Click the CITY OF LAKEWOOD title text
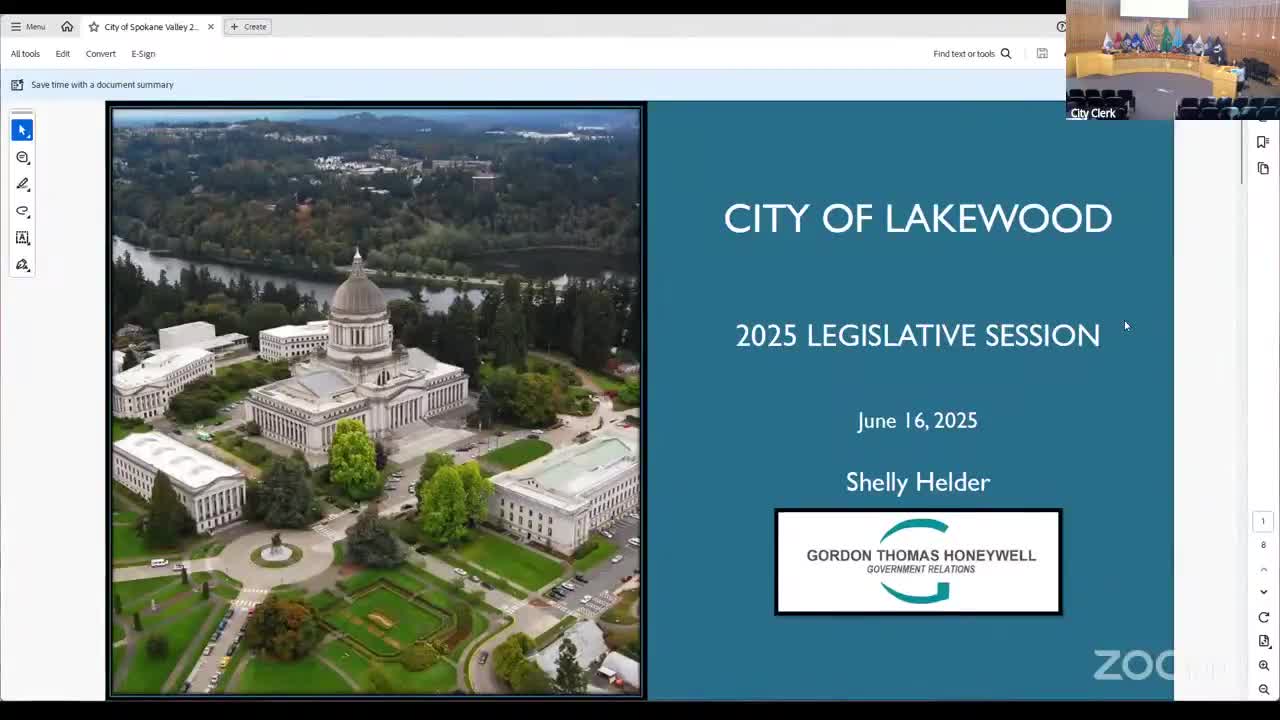1280x720 pixels. pyautogui.click(x=918, y=218)
